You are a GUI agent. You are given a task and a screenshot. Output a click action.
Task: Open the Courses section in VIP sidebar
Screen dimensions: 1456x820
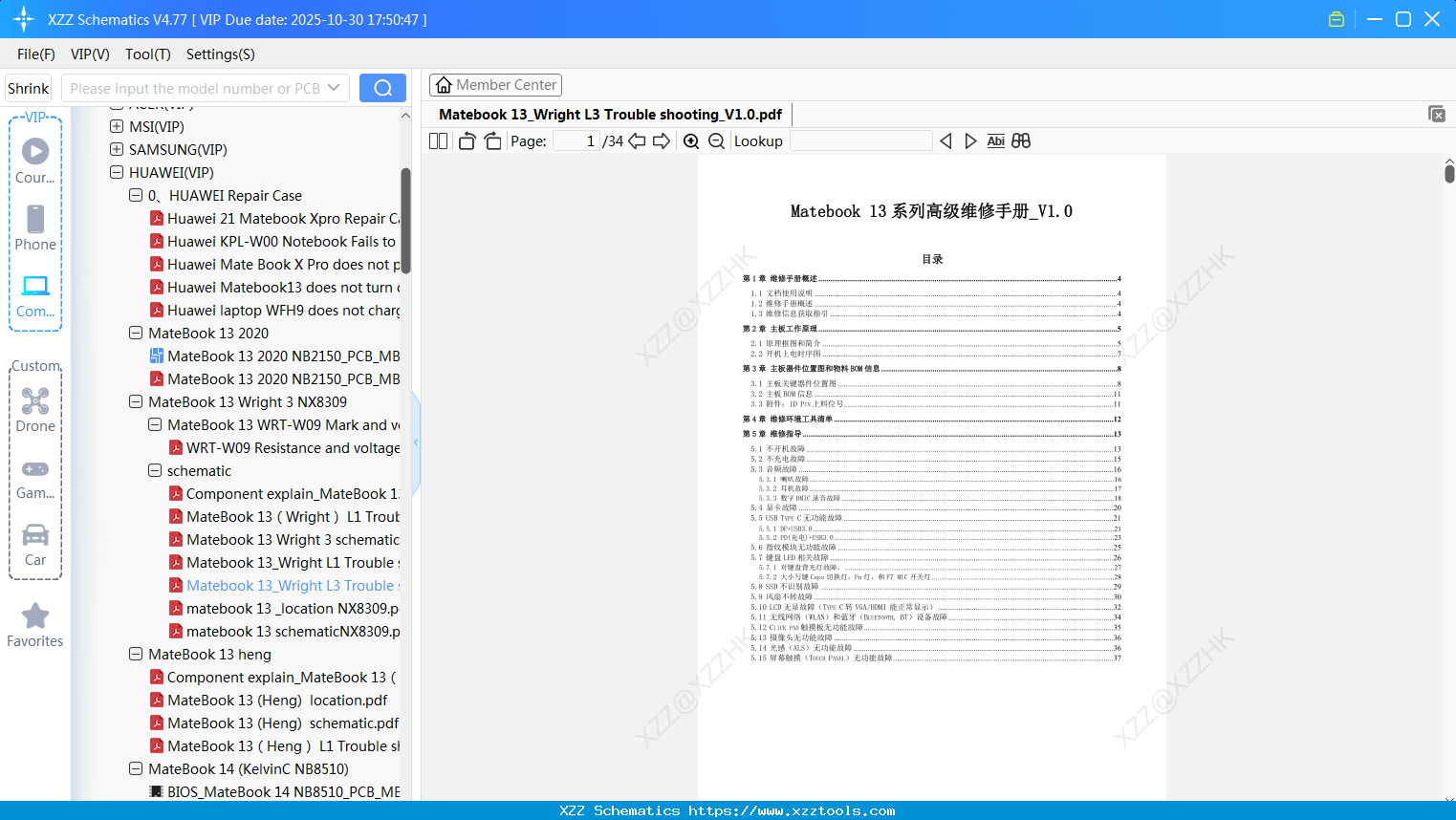pos(35,162)
